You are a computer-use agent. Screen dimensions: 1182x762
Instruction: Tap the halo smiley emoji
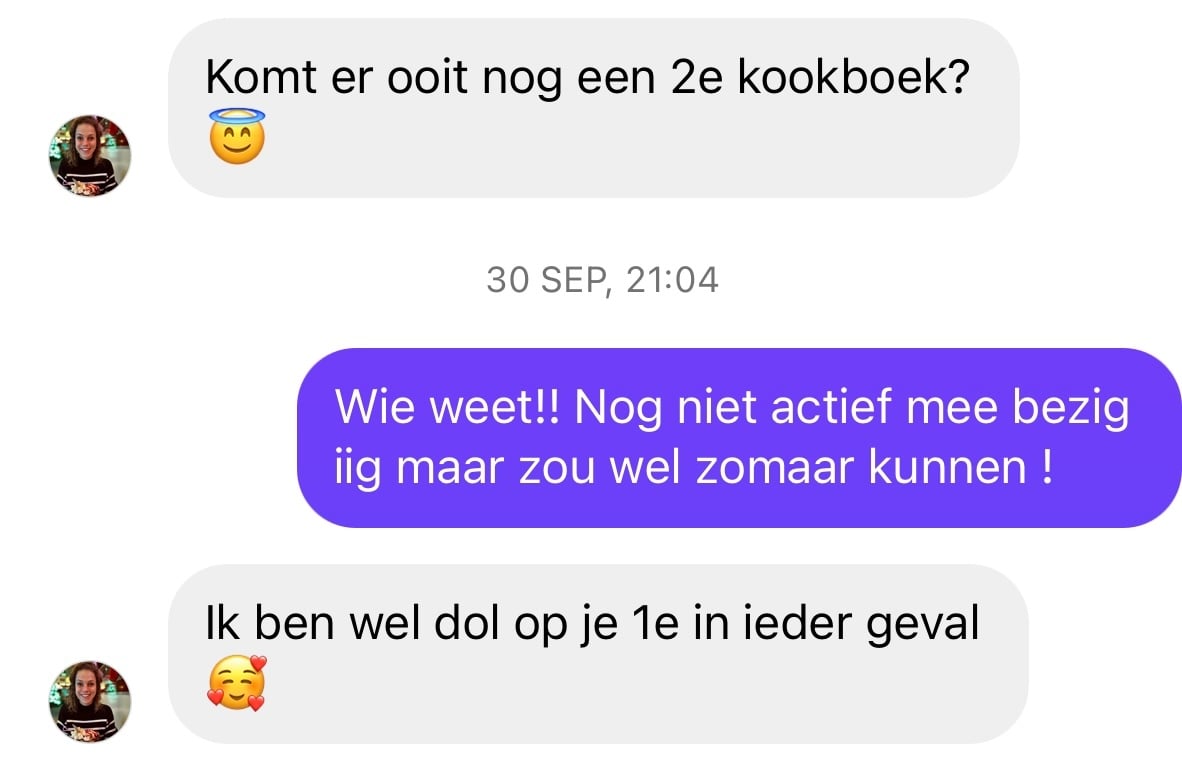coord(237,136)
